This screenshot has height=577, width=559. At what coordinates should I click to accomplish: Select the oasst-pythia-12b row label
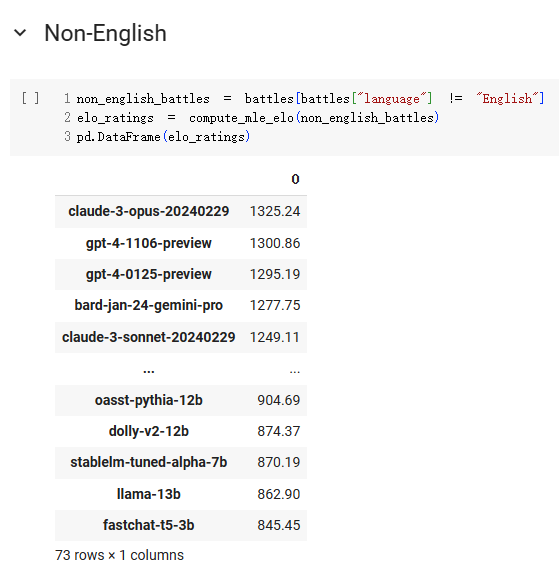(149, 400)
